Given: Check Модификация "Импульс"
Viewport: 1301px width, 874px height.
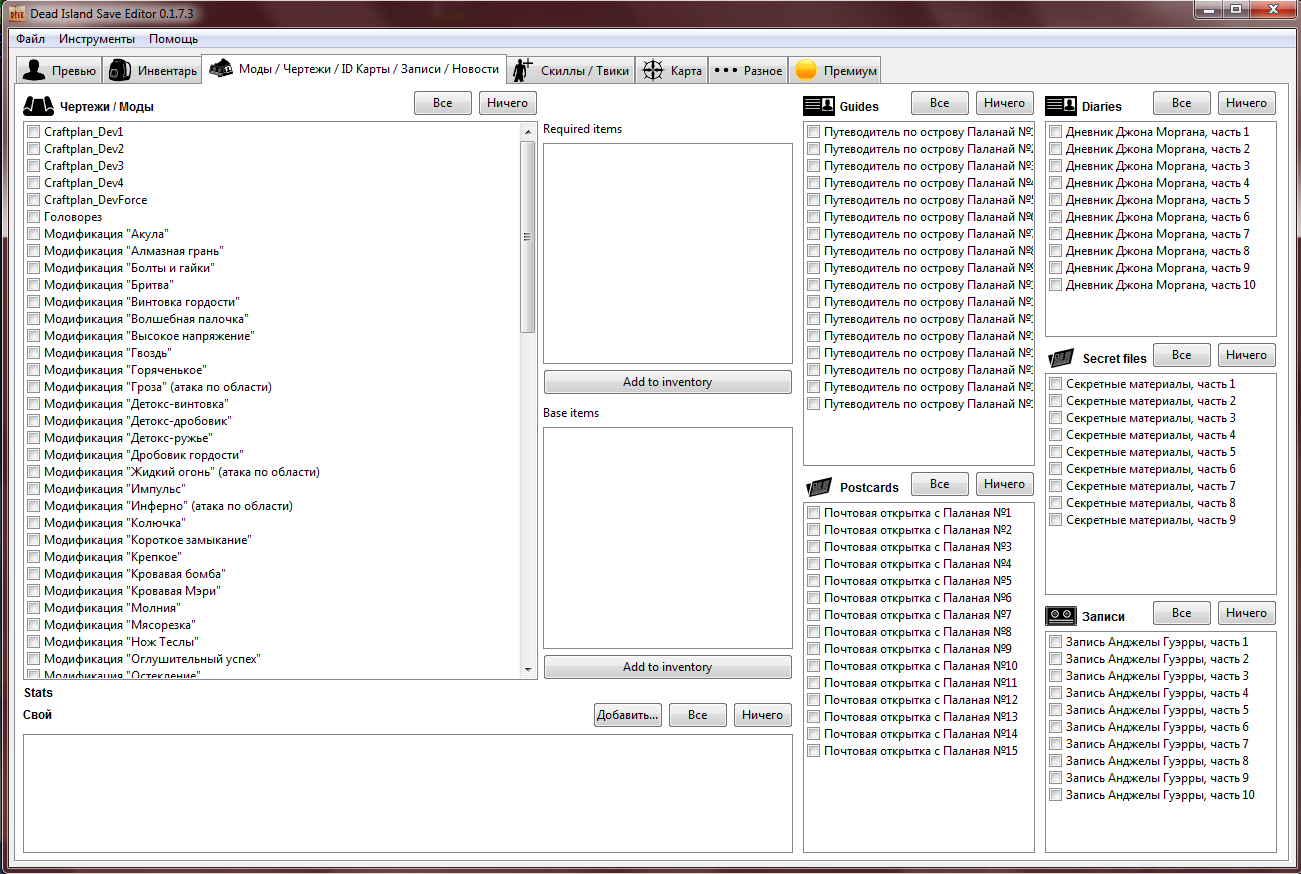Looking at the screenshot, I should 34,489.
